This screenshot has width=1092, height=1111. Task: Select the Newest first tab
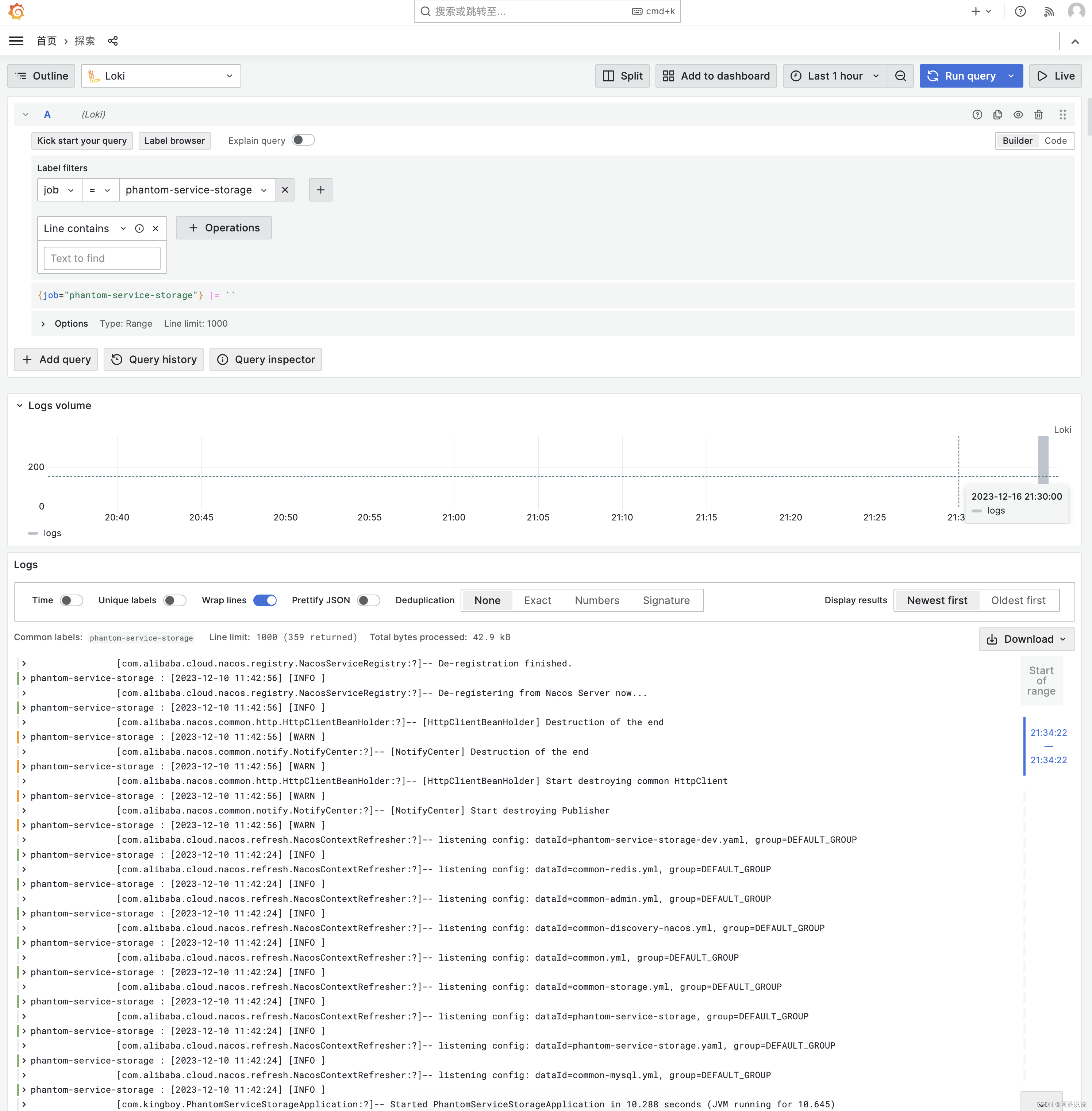tap(936, 600)
